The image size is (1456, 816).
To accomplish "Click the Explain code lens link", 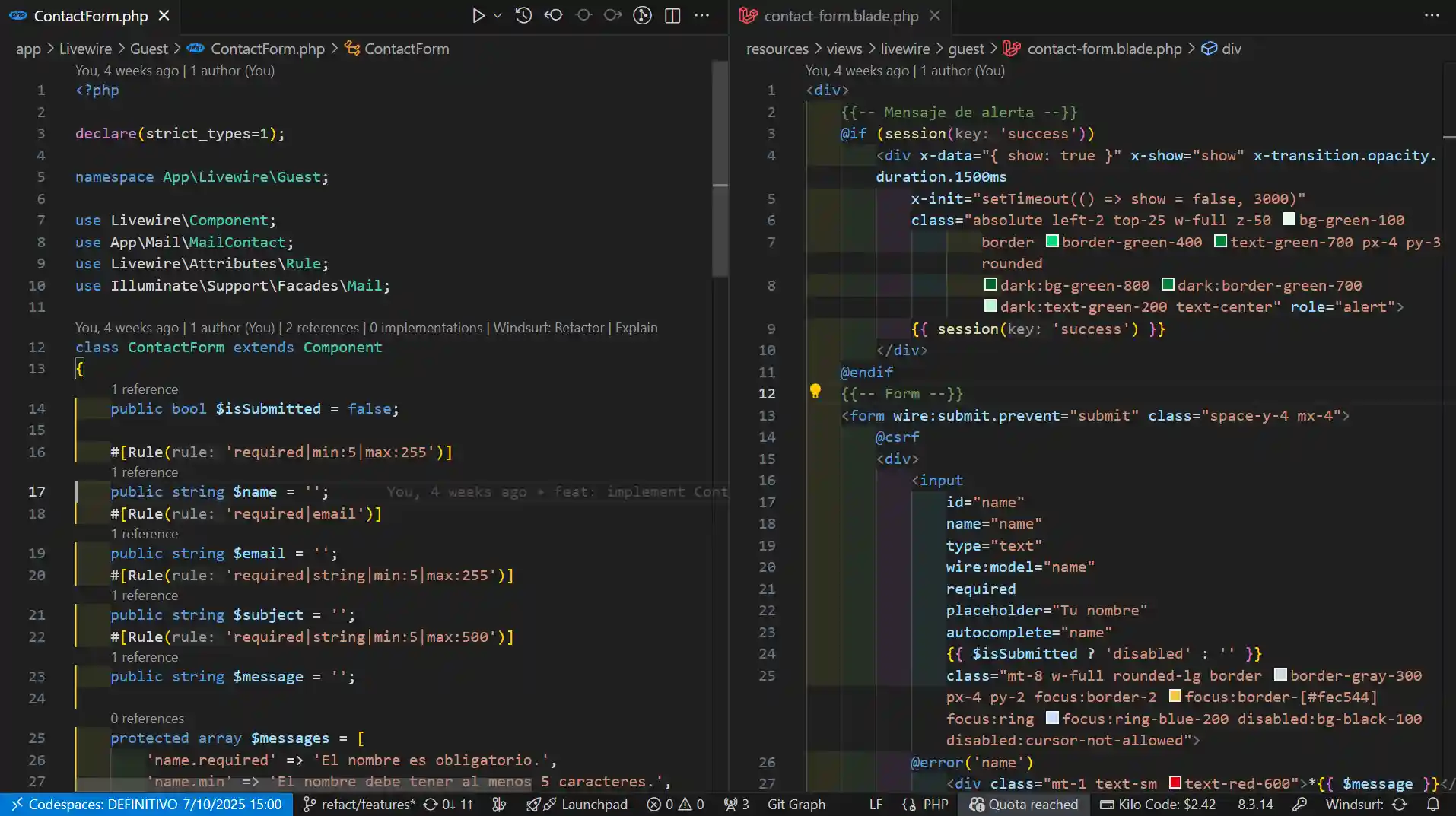I will [636, 328].
